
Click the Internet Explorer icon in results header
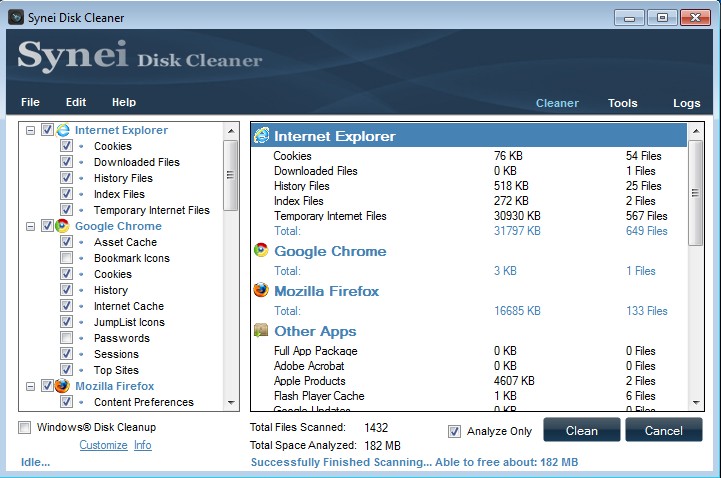pyautogui.click(x=262, y=136)
